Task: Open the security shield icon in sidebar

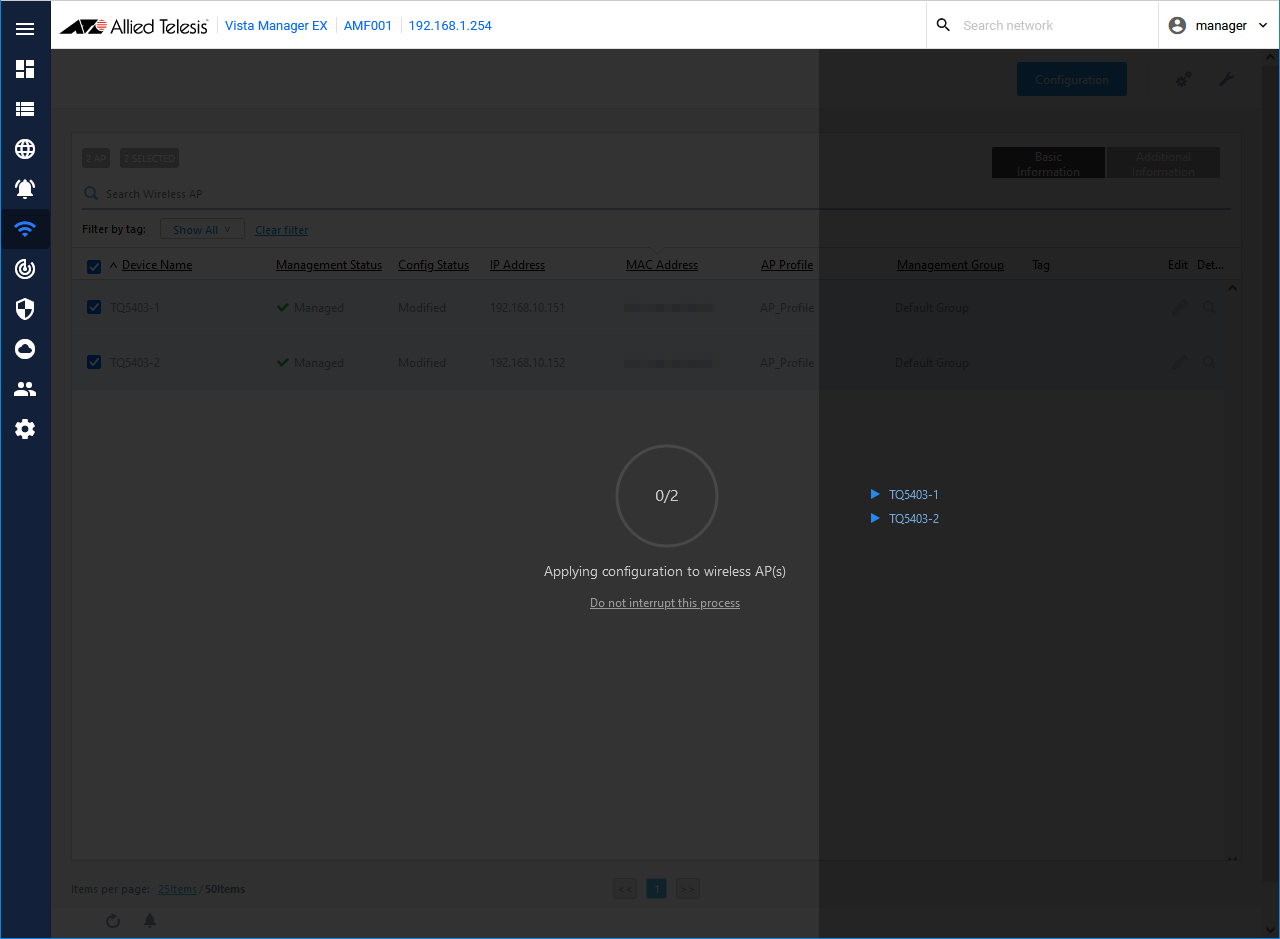Action: point(25,309)
